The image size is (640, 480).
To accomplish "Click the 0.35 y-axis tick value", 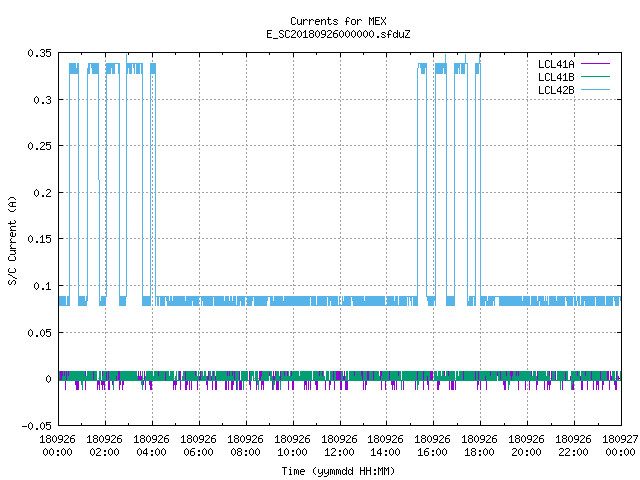I will click(40, 53).
